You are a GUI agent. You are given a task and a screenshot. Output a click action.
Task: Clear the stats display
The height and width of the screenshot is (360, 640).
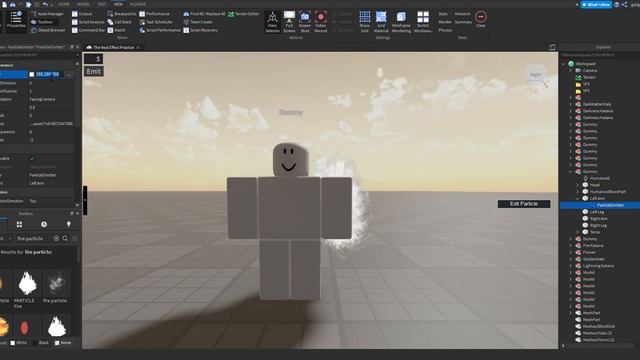(481, 19)
